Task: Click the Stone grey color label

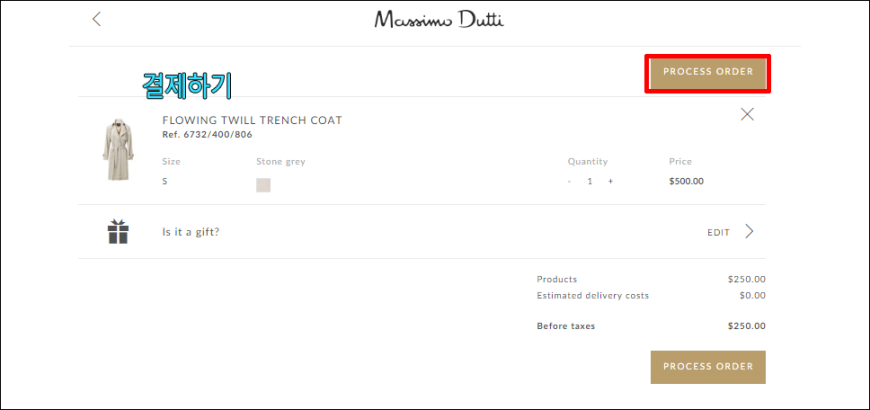Action: point(281,162)
